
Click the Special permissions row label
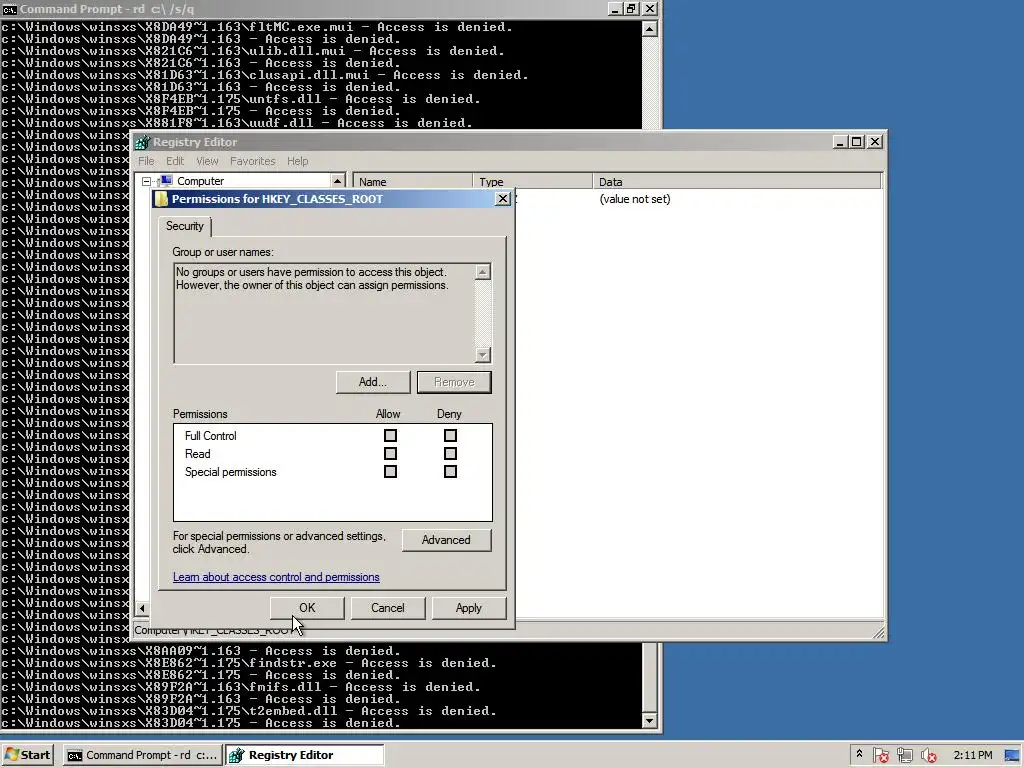click(231, 472)
